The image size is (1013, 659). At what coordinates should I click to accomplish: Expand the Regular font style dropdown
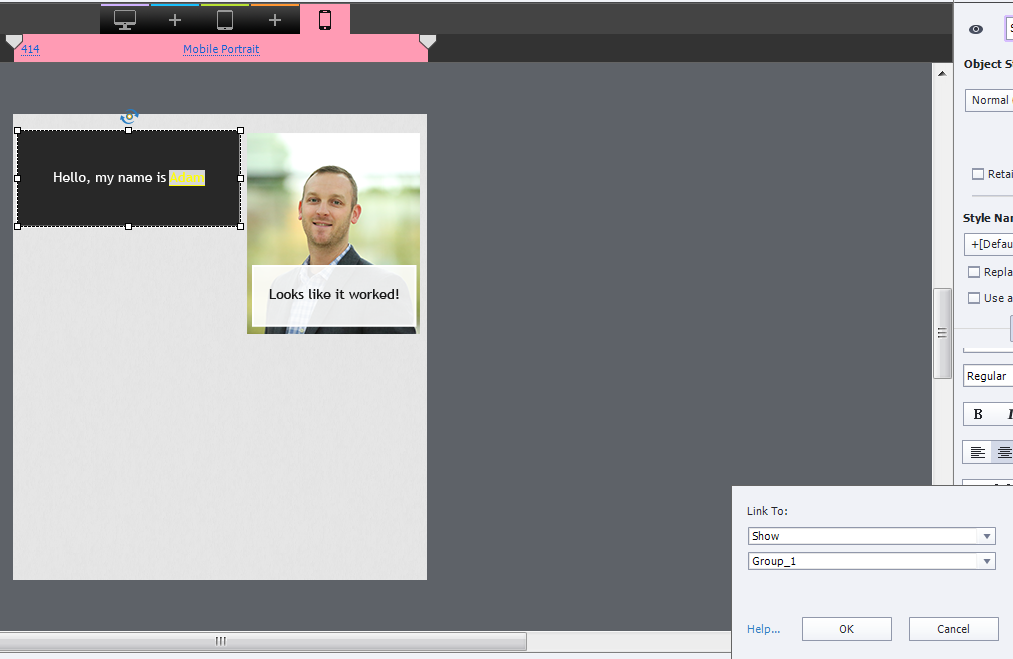(x=988, y=376)
